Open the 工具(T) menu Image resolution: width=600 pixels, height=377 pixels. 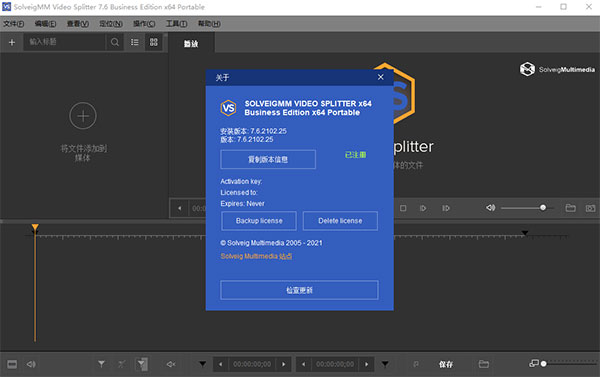176,24
